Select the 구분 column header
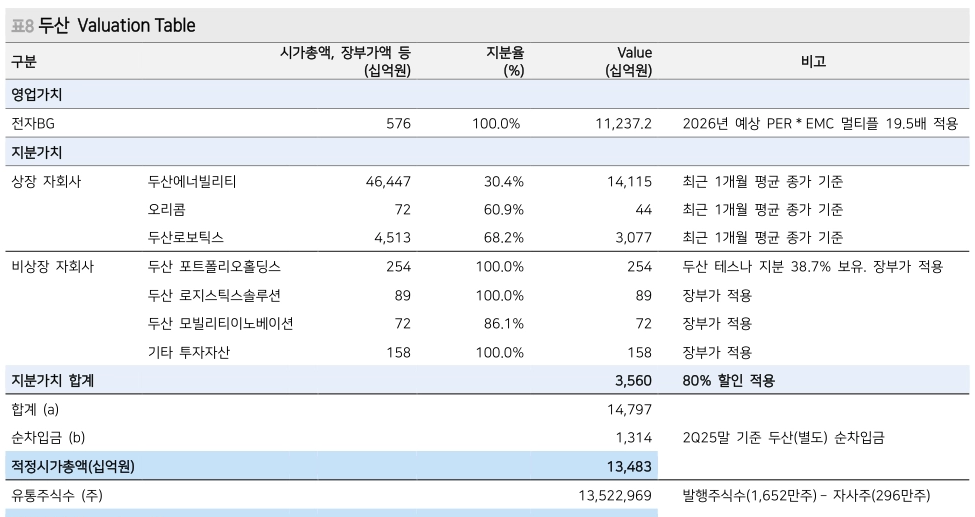Viewport: 975px width, 517px height. (24, 61)
